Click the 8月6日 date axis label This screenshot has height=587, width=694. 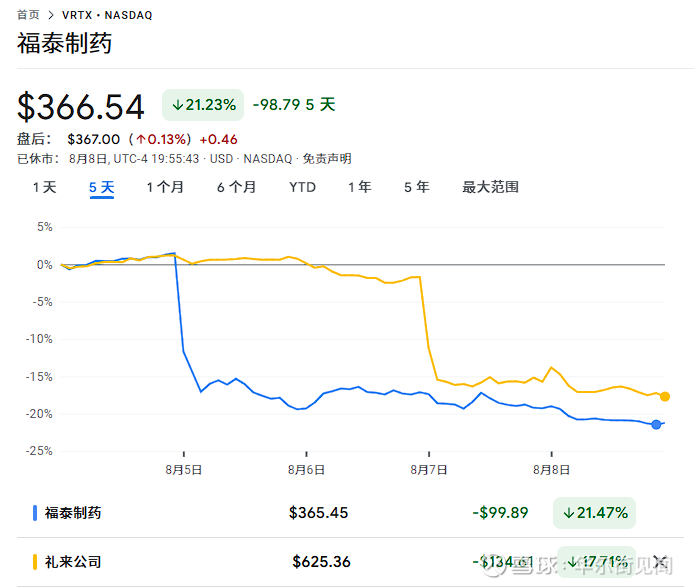(306, 470)
